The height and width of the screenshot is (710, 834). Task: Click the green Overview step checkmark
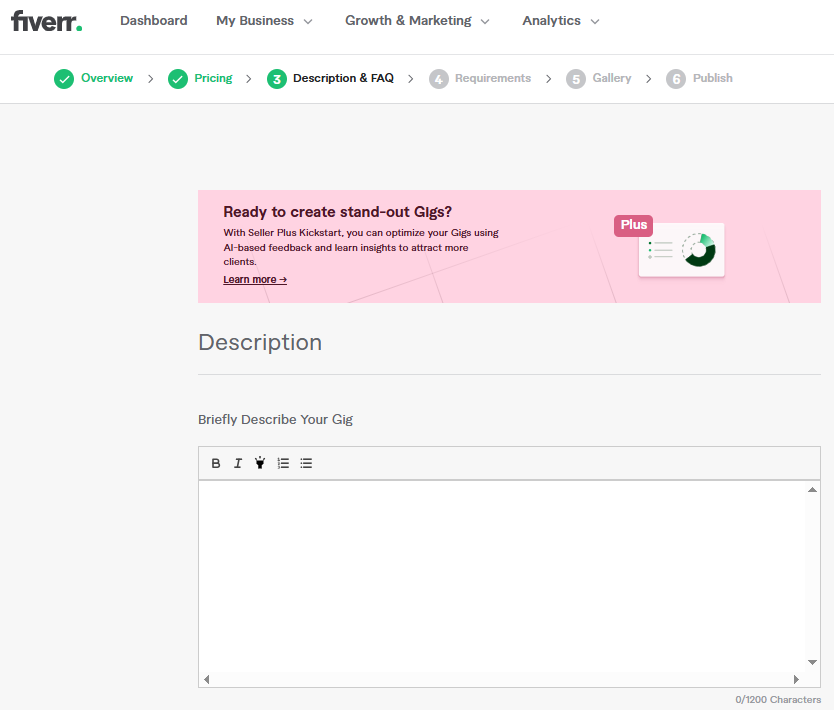click(x=64, y=79)
